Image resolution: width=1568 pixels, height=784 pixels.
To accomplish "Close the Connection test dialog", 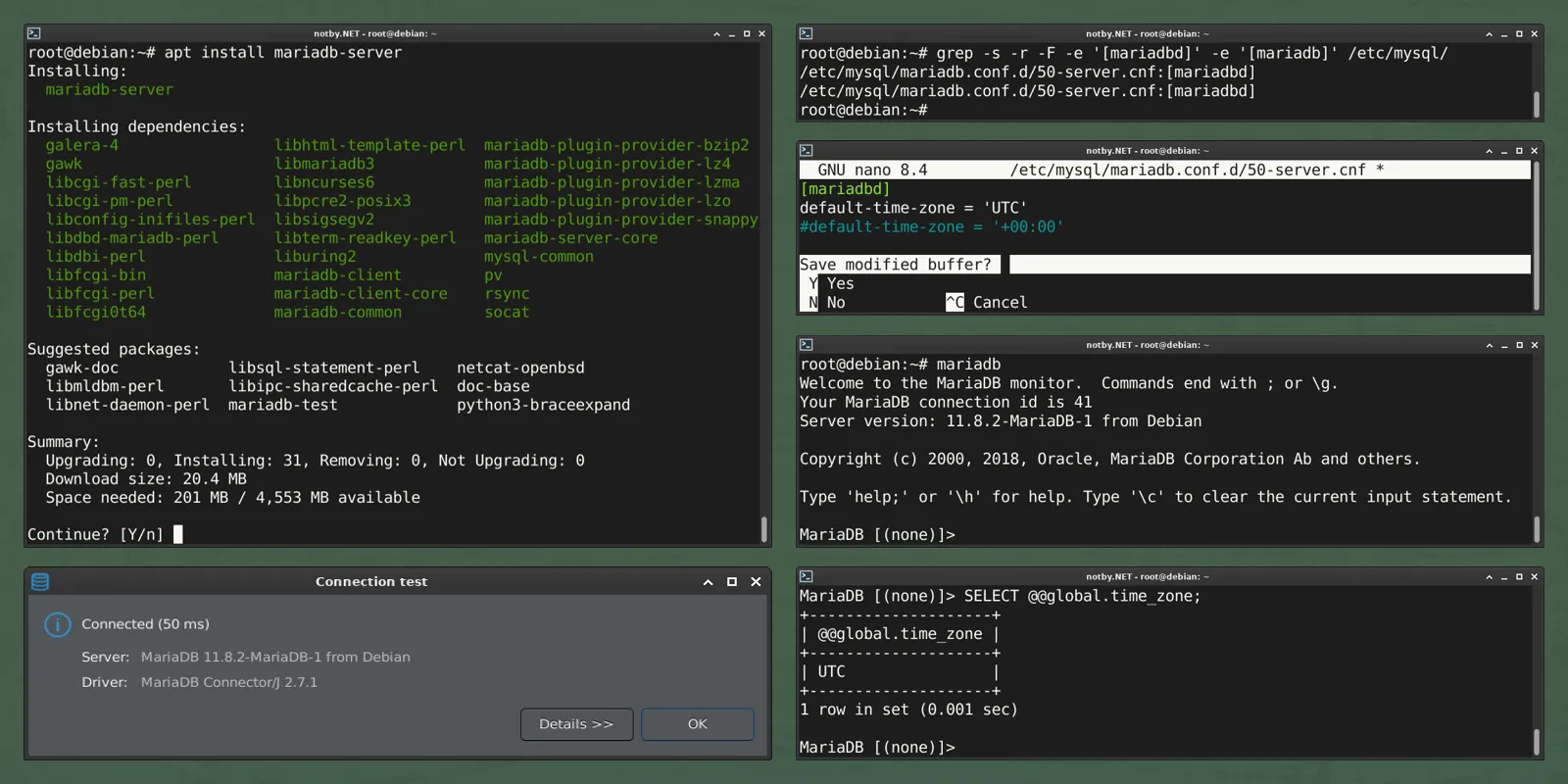I will (756, 582).
